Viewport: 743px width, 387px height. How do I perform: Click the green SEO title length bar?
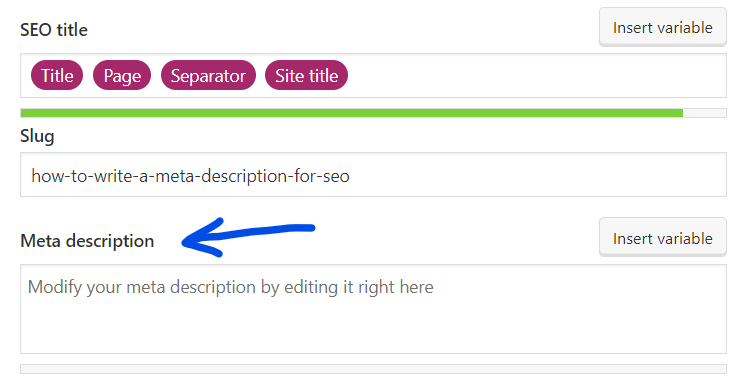click(x=352, y=113)
